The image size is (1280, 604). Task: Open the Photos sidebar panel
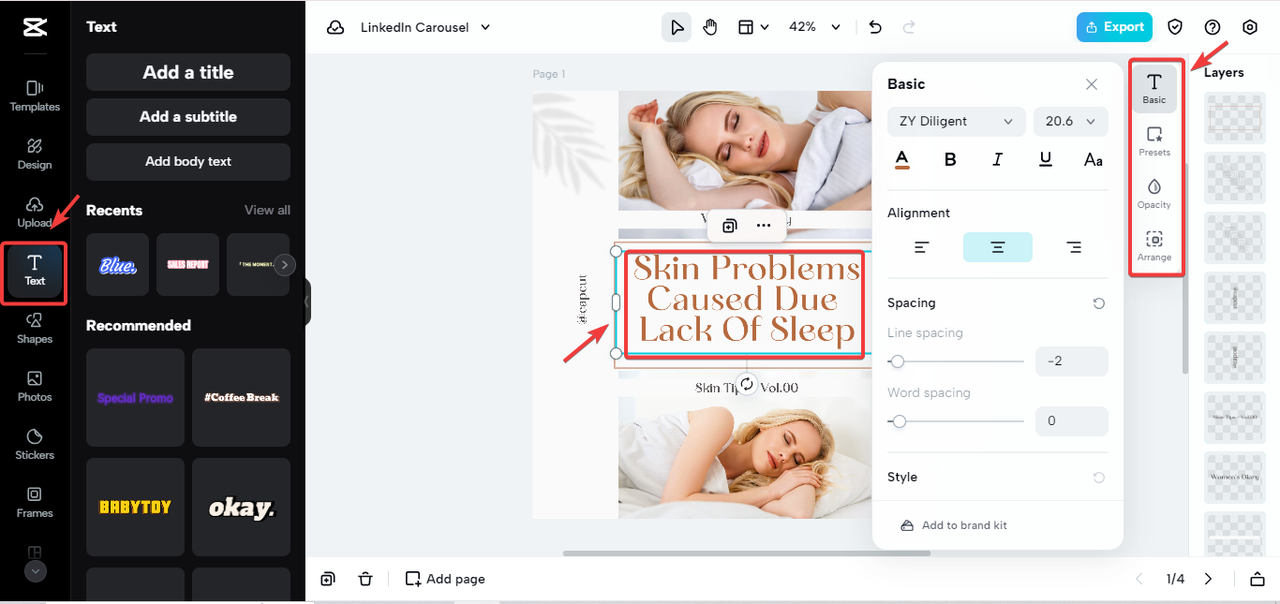pyautogui.click(x=35, y=386)
